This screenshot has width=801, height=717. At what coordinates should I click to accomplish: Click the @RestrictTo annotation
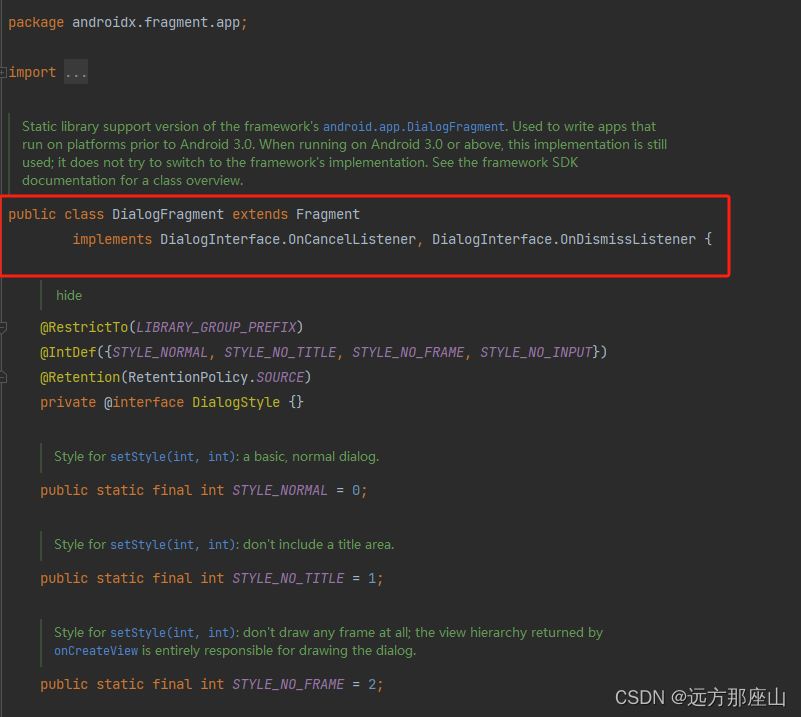click(x=84, y=327)
